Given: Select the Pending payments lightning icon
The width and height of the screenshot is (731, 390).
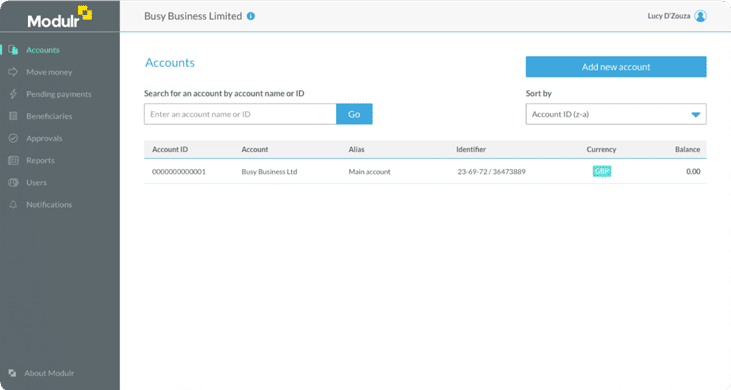Looking at the screenshot, I should coord(13,94).
